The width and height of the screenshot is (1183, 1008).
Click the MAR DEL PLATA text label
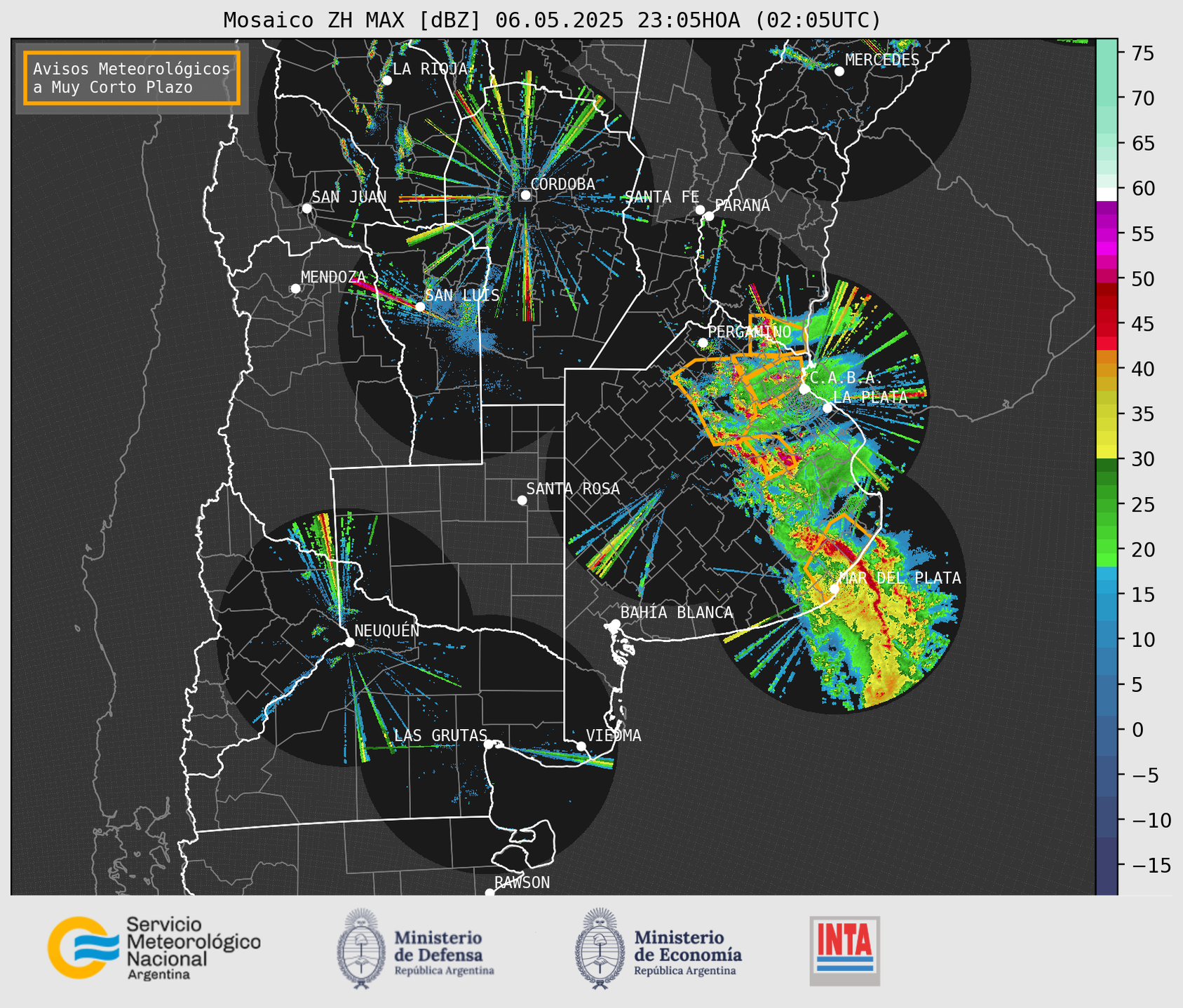(900, 578)
